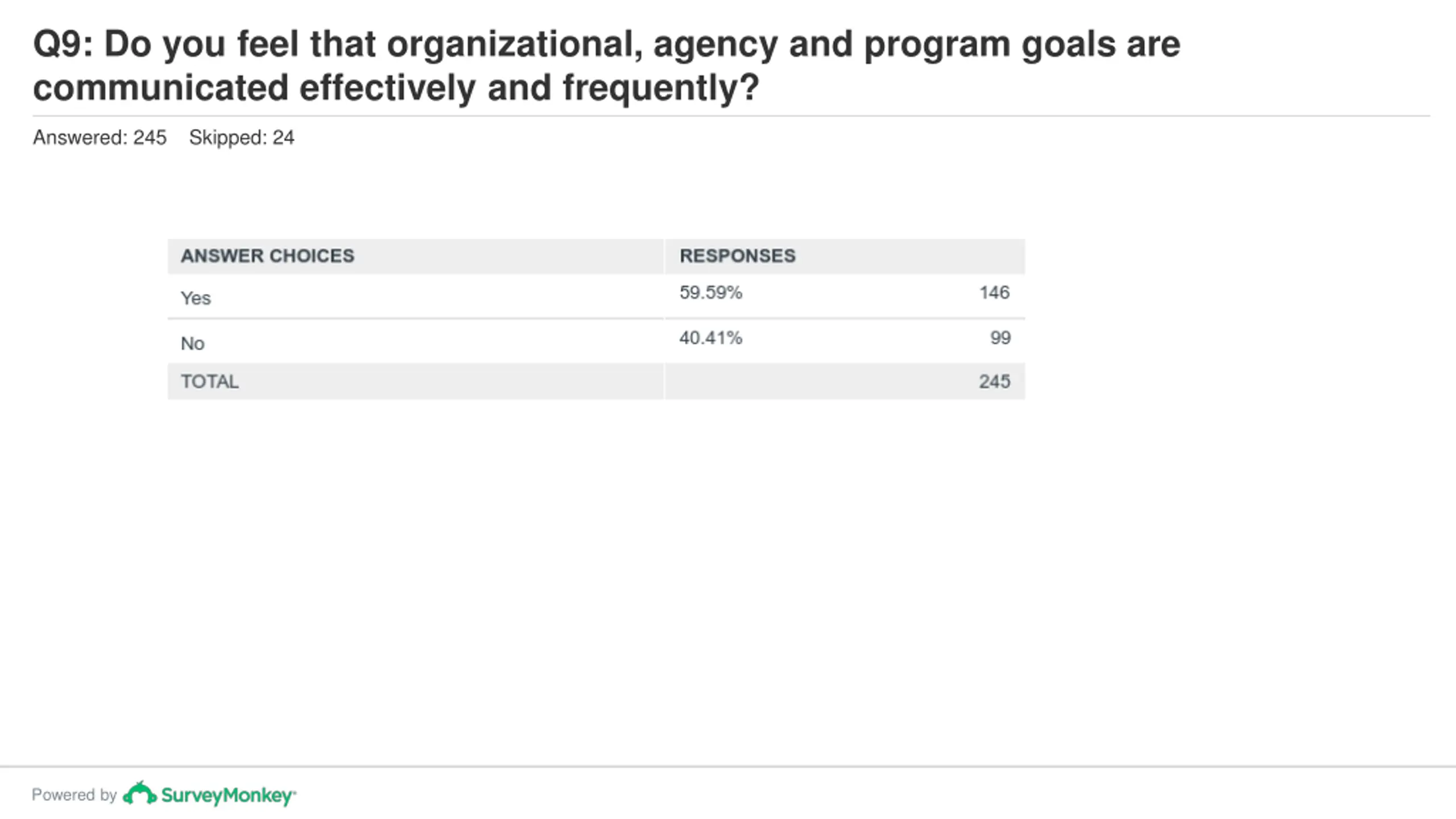Click the divider line under question title

click(x=731, y=116)
